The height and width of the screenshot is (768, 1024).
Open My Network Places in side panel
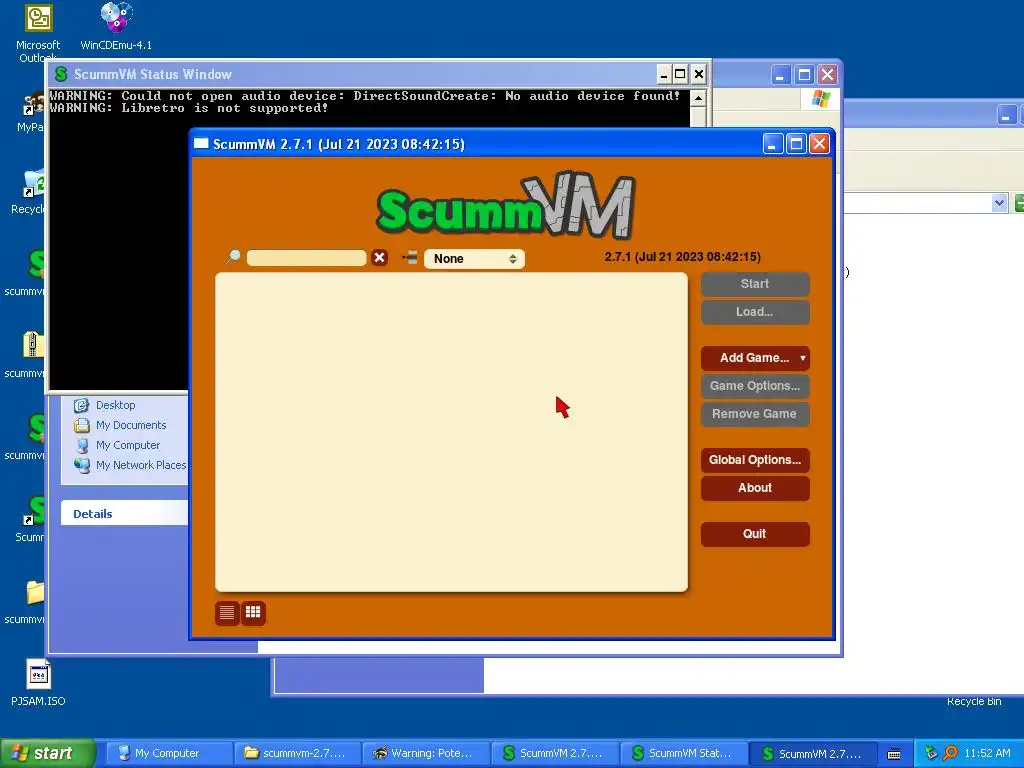(141, 465)
